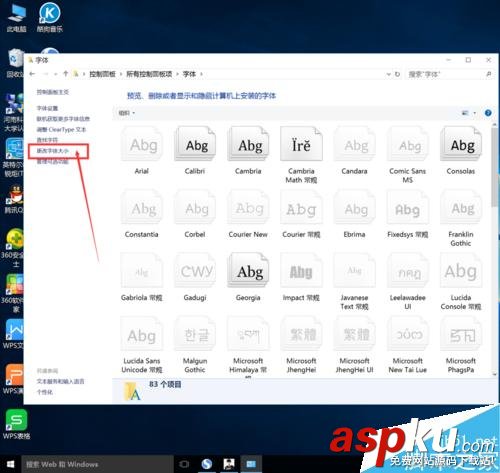
Task: Open 此电脑 desktop icon
Action: [16, 18]
